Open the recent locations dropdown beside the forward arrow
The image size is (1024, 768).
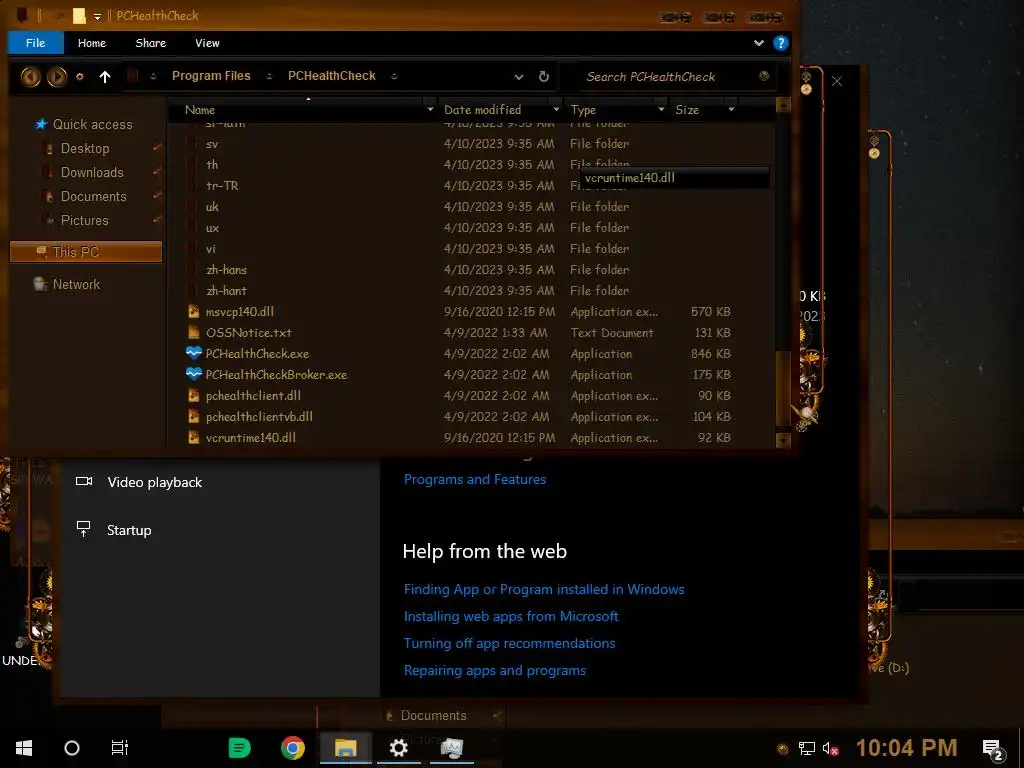pos(80,76)
